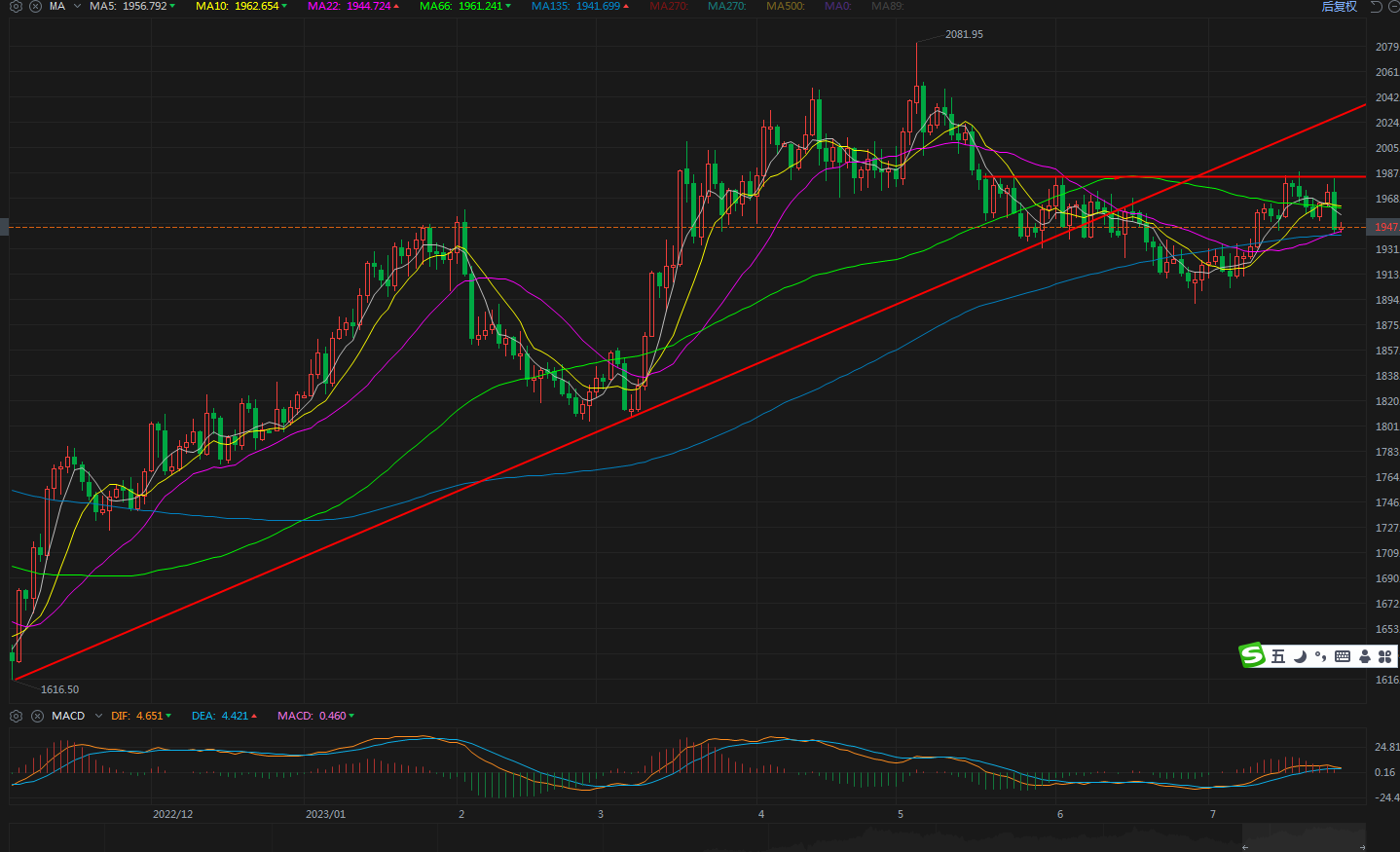
Task: Open MA indicator settings gear
Action: pyautogui.click(x=16, y=6)
